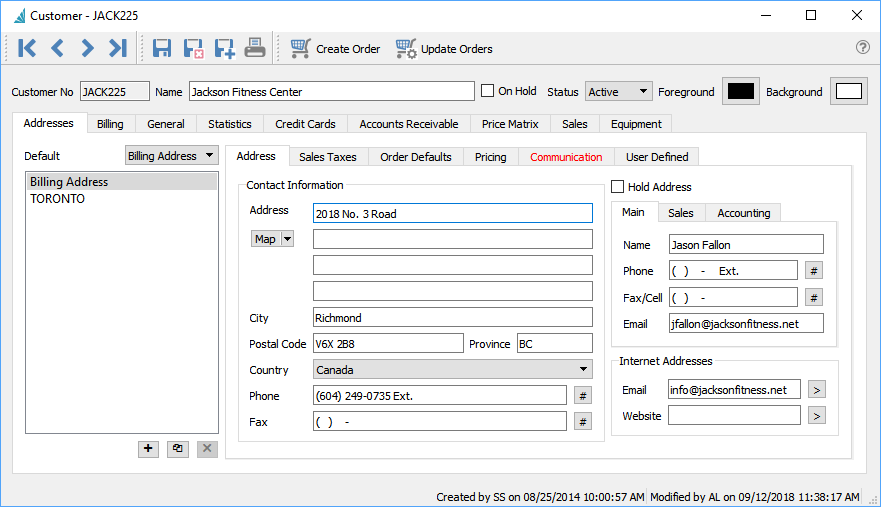
Task: Select TORONTO in the address list
Action: [58, 199]
